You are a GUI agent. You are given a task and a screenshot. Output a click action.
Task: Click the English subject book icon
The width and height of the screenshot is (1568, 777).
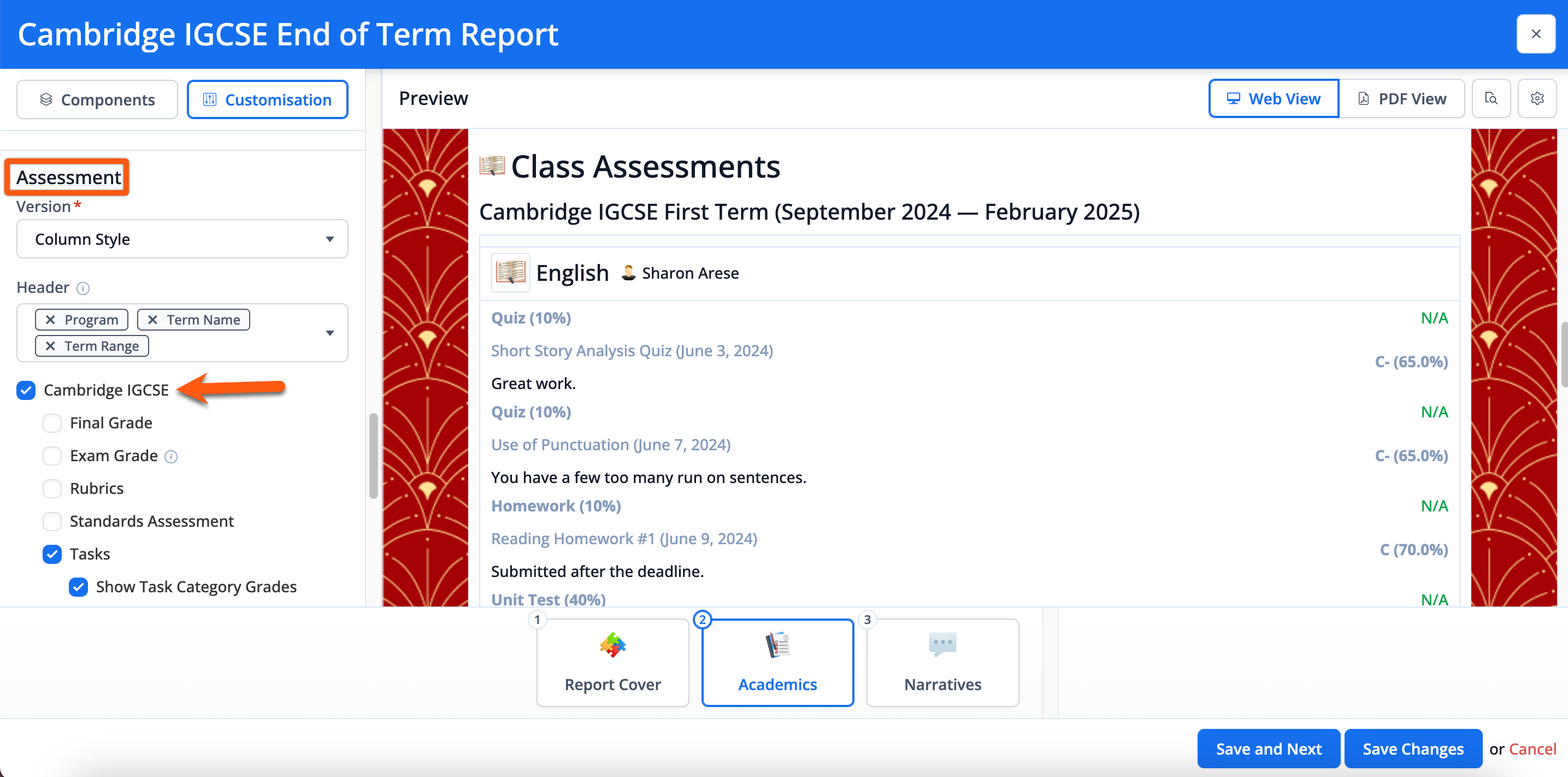510,272
